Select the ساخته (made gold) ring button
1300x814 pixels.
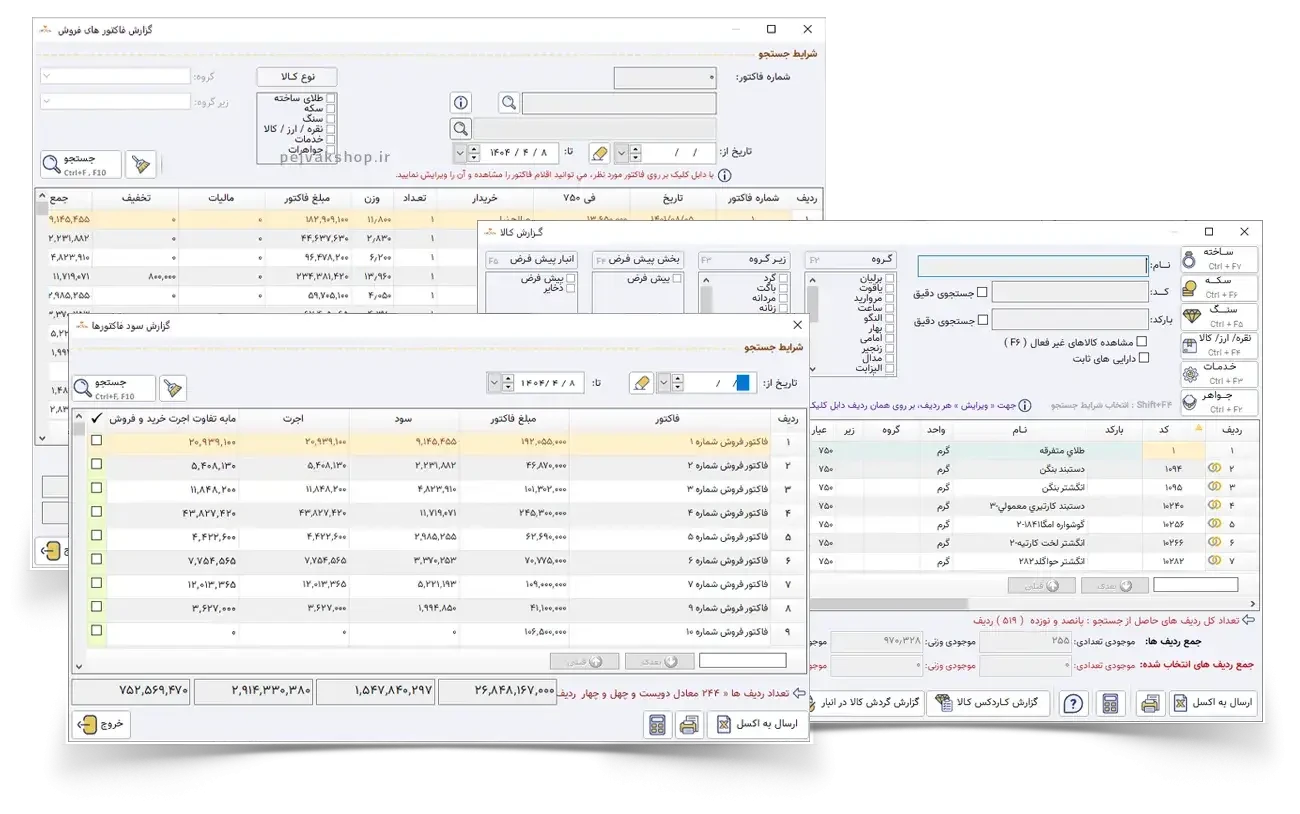click(x=1219, y=259)
